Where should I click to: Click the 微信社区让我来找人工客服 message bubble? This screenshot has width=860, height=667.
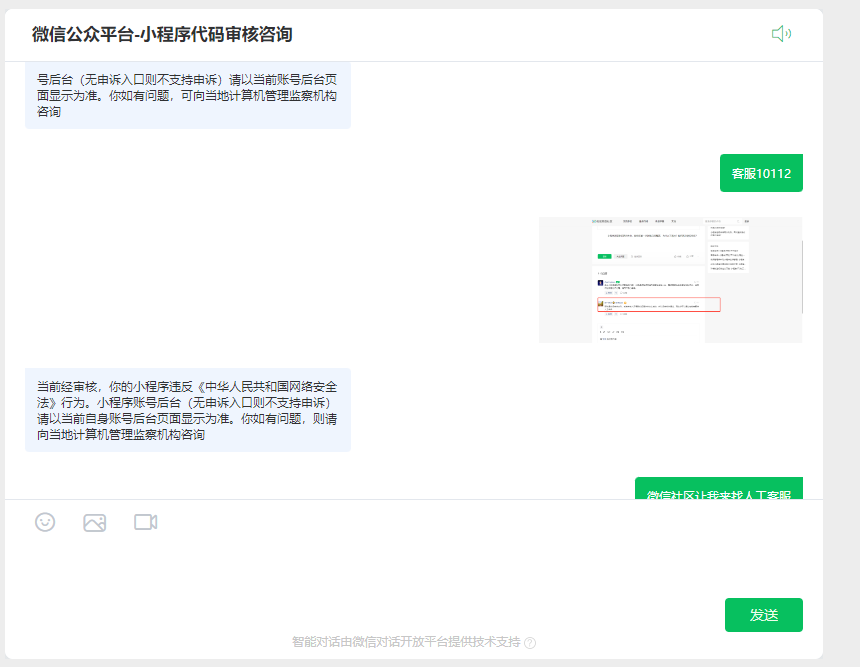(718, 489)
